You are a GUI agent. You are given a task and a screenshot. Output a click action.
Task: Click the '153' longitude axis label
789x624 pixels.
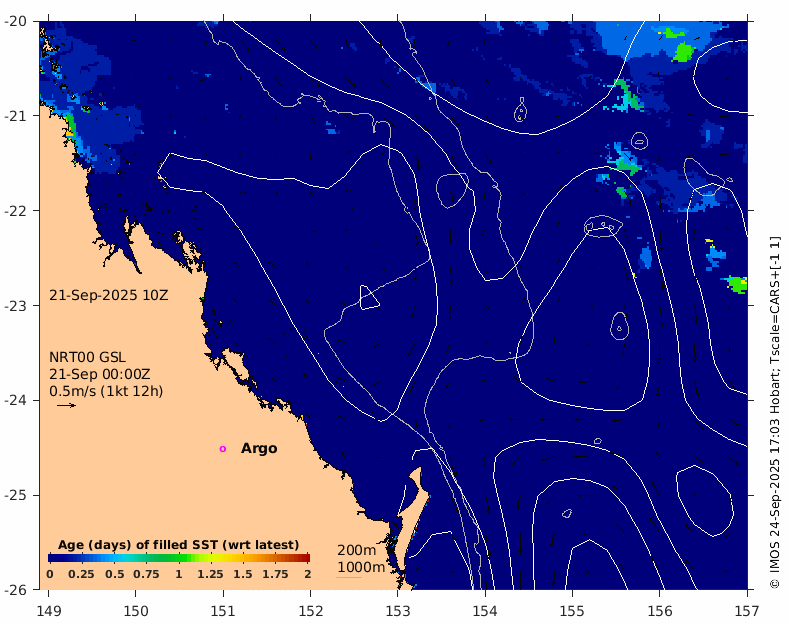click(x=398, y=611)
